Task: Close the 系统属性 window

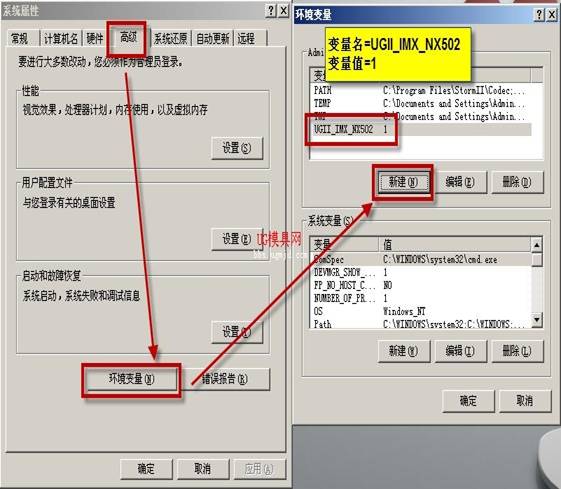Action: 284,10
